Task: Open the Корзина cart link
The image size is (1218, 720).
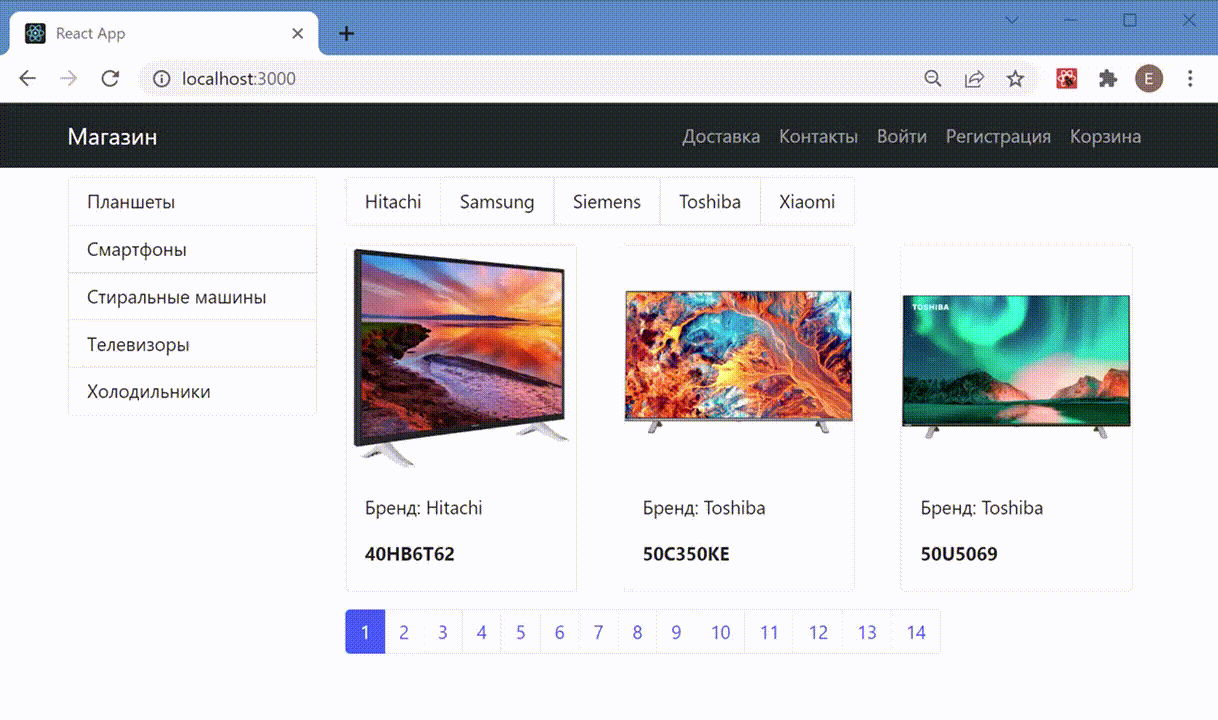Action: coord(1105,137)
